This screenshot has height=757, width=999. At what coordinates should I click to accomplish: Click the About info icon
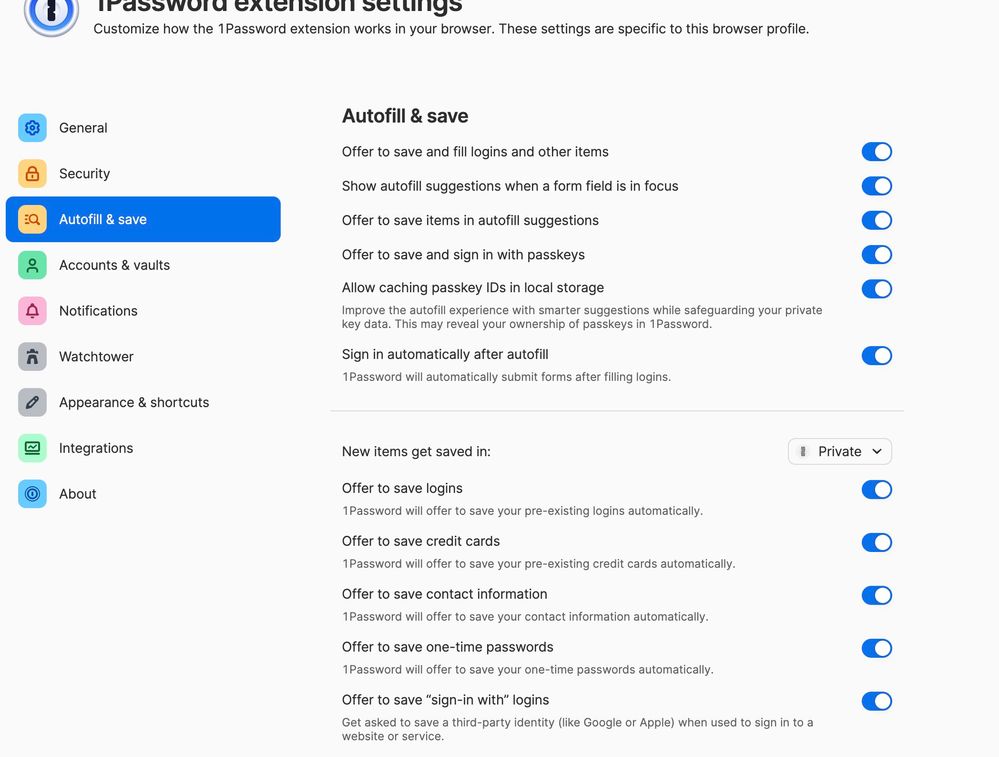coord(32,494)
